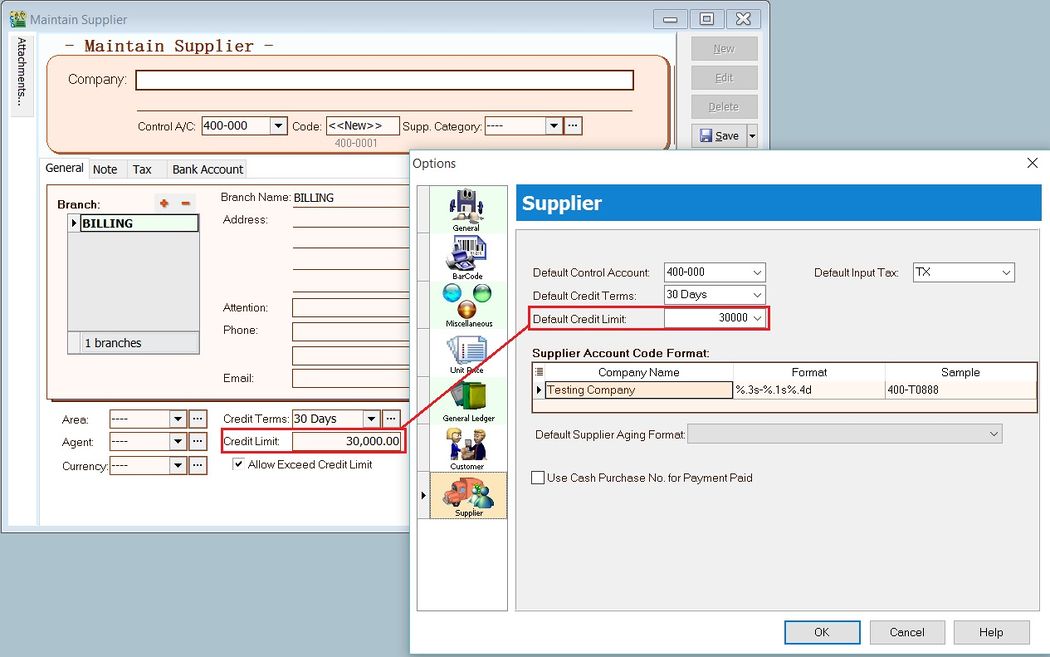Click OK in the Options dialog

(822, 632)
